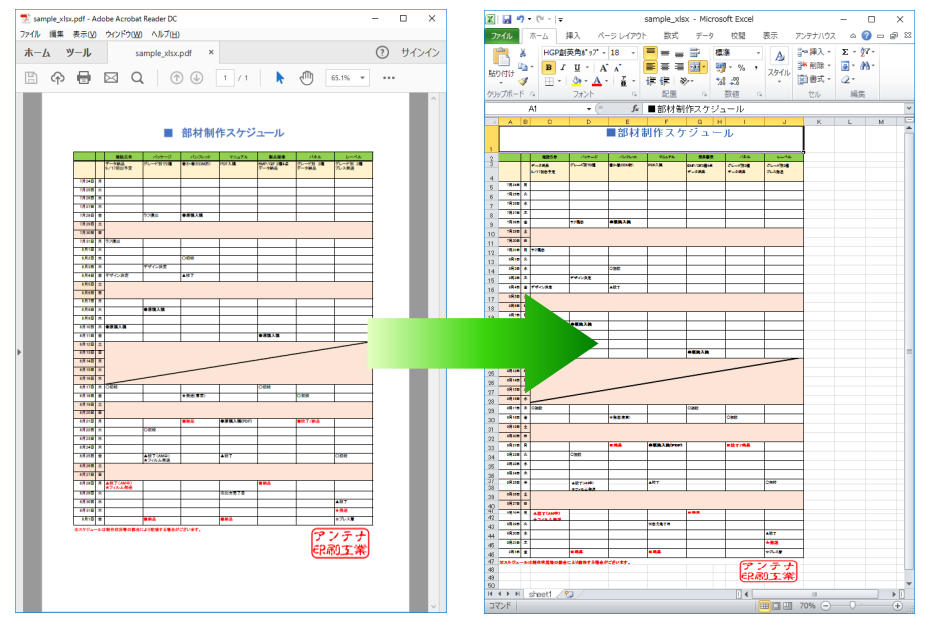Screen dimensions: 930x630
Task: Click the increase decimal icon in Excel
Action: (721, 81)
